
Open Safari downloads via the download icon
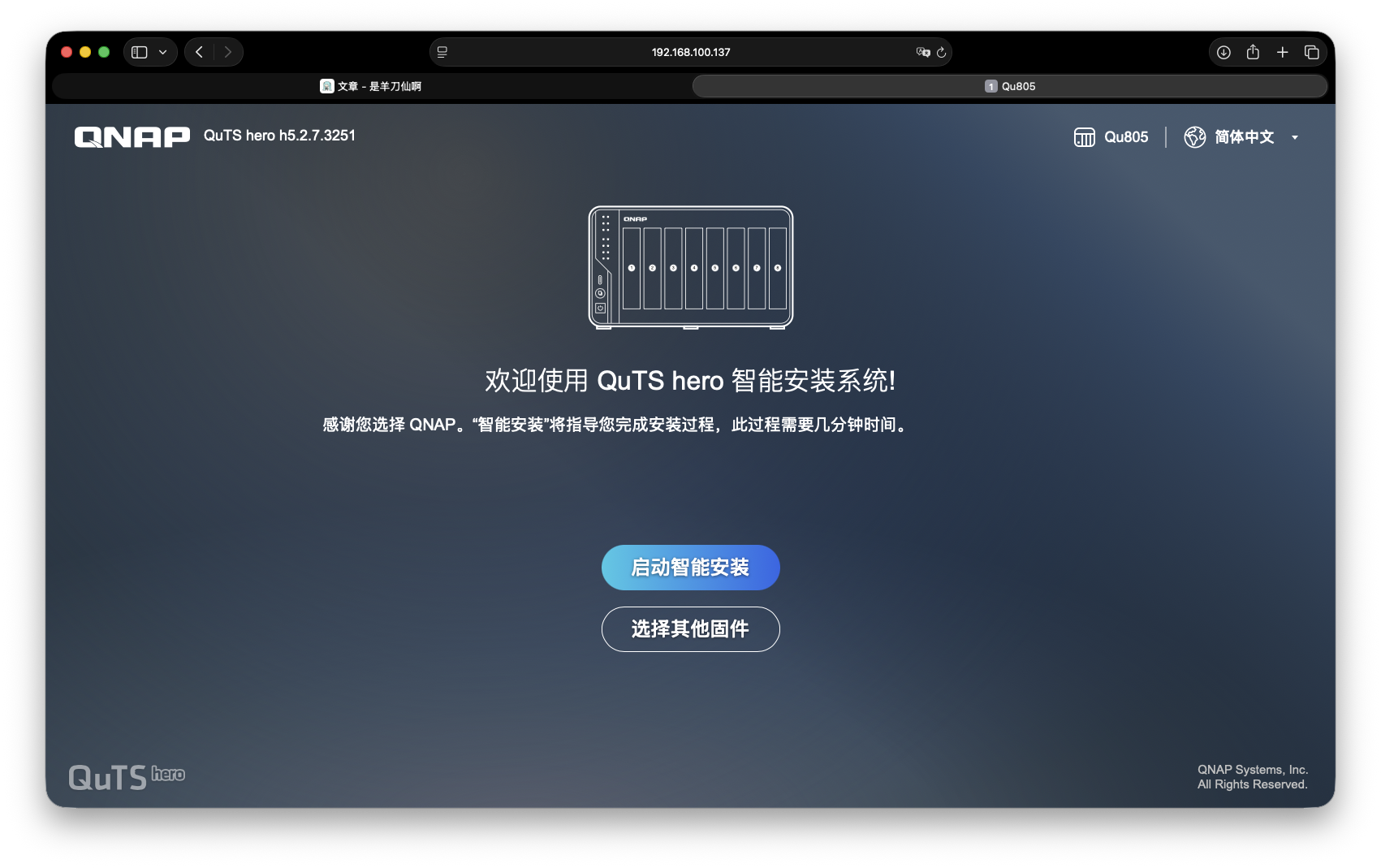(1223, 52)
